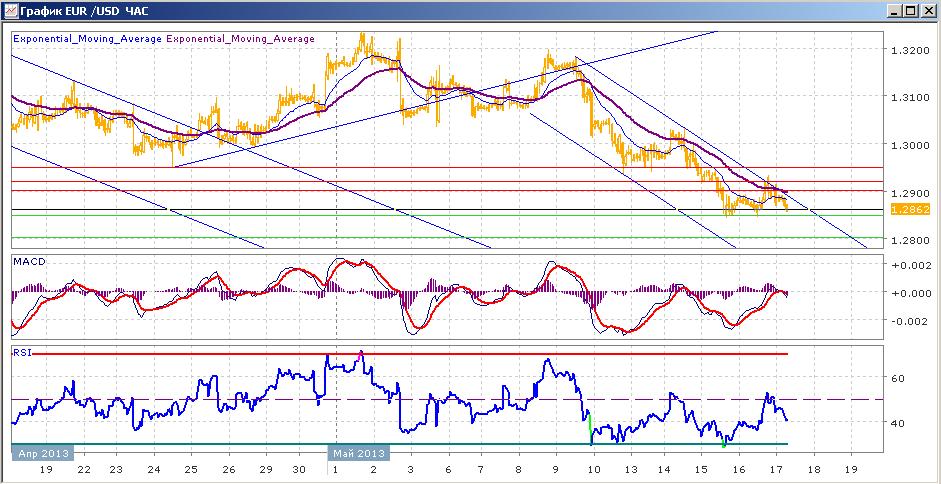Select the red RSI overbought line

(x=410, y=354)
